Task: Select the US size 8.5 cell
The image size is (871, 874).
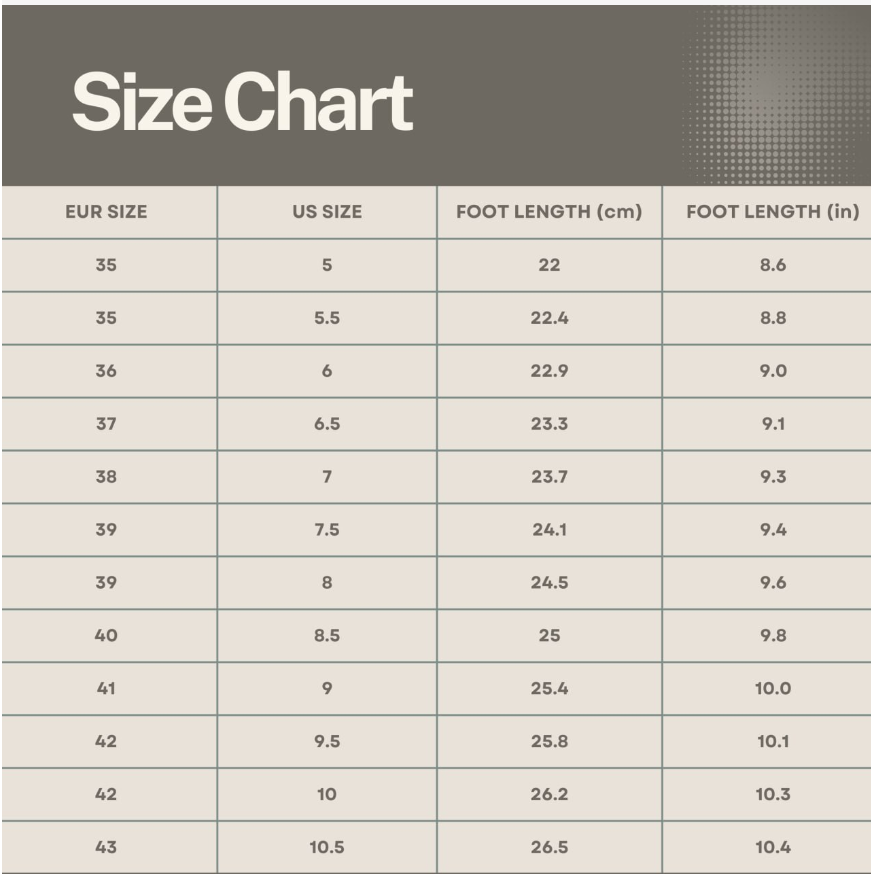Action: pyautogui.click(x=327, y=636)
